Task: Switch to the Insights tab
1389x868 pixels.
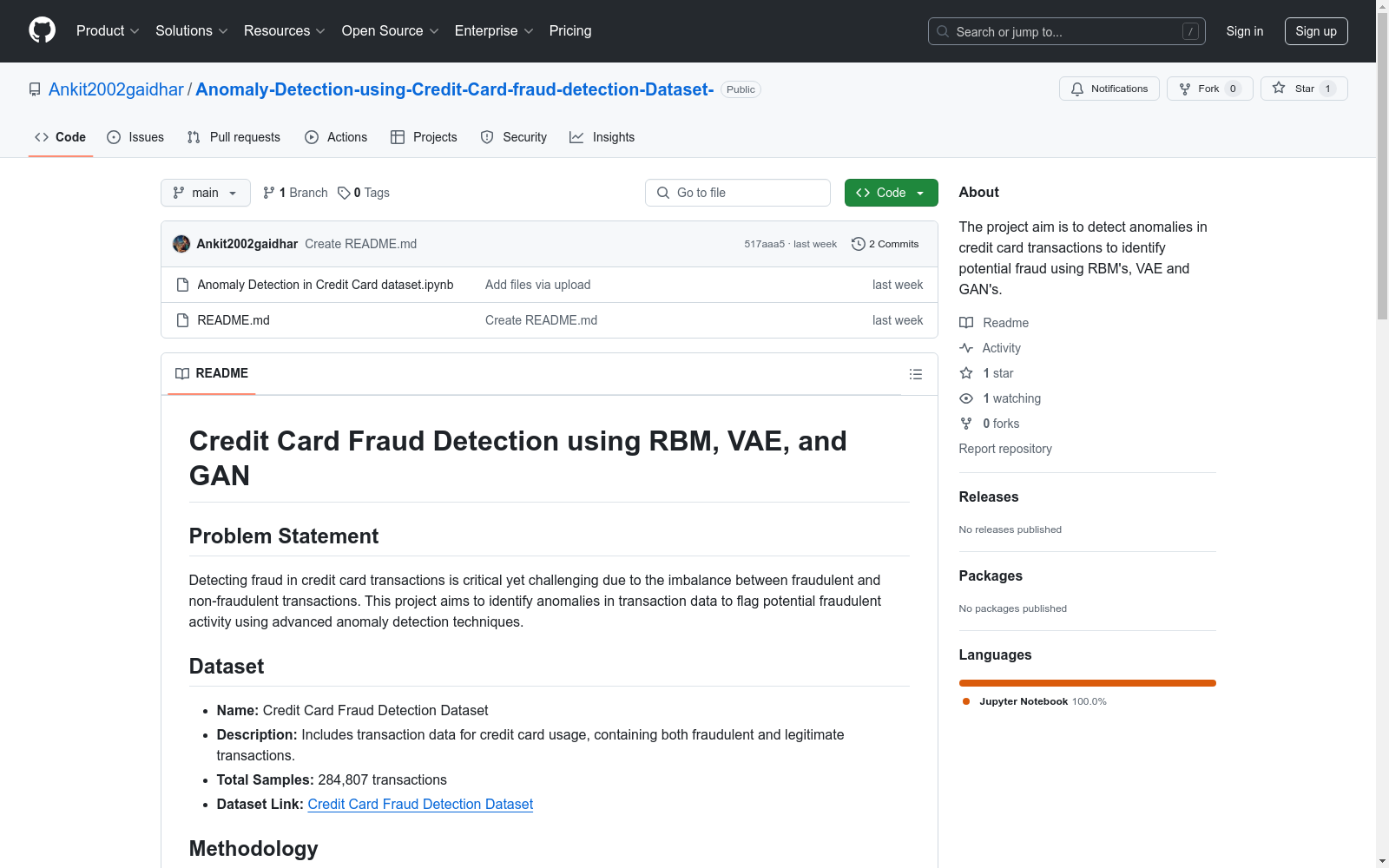Action: click(602, 137)
